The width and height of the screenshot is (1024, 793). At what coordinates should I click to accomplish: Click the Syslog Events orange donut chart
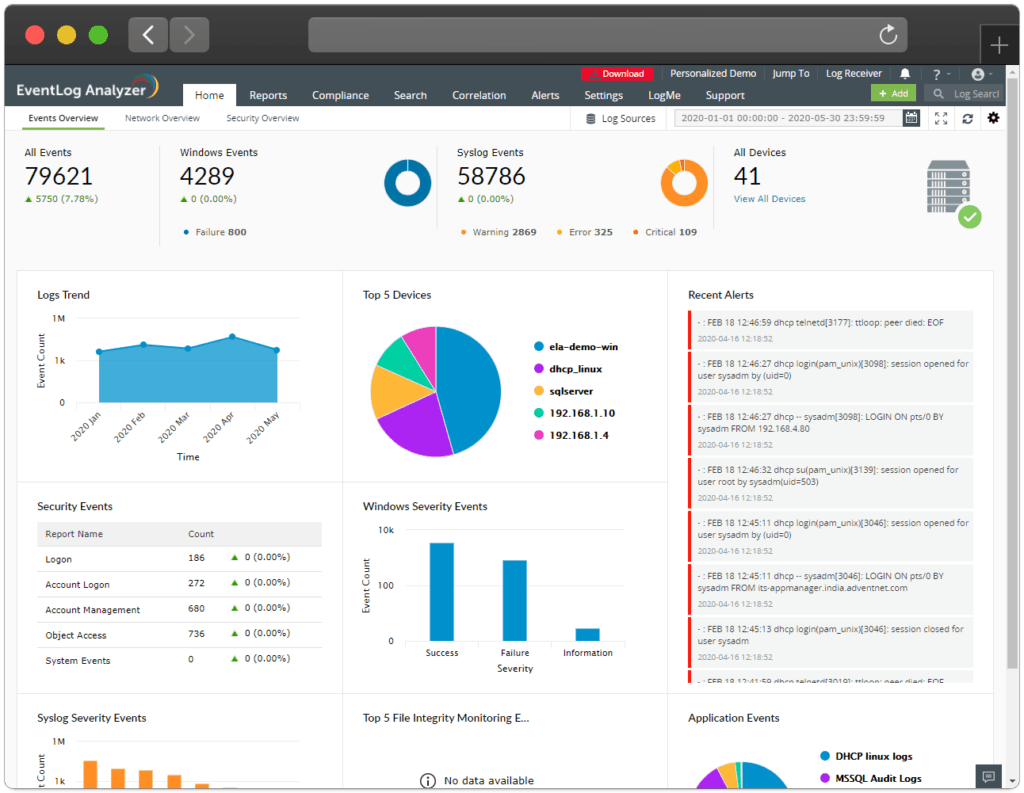(x=684, y=183)
